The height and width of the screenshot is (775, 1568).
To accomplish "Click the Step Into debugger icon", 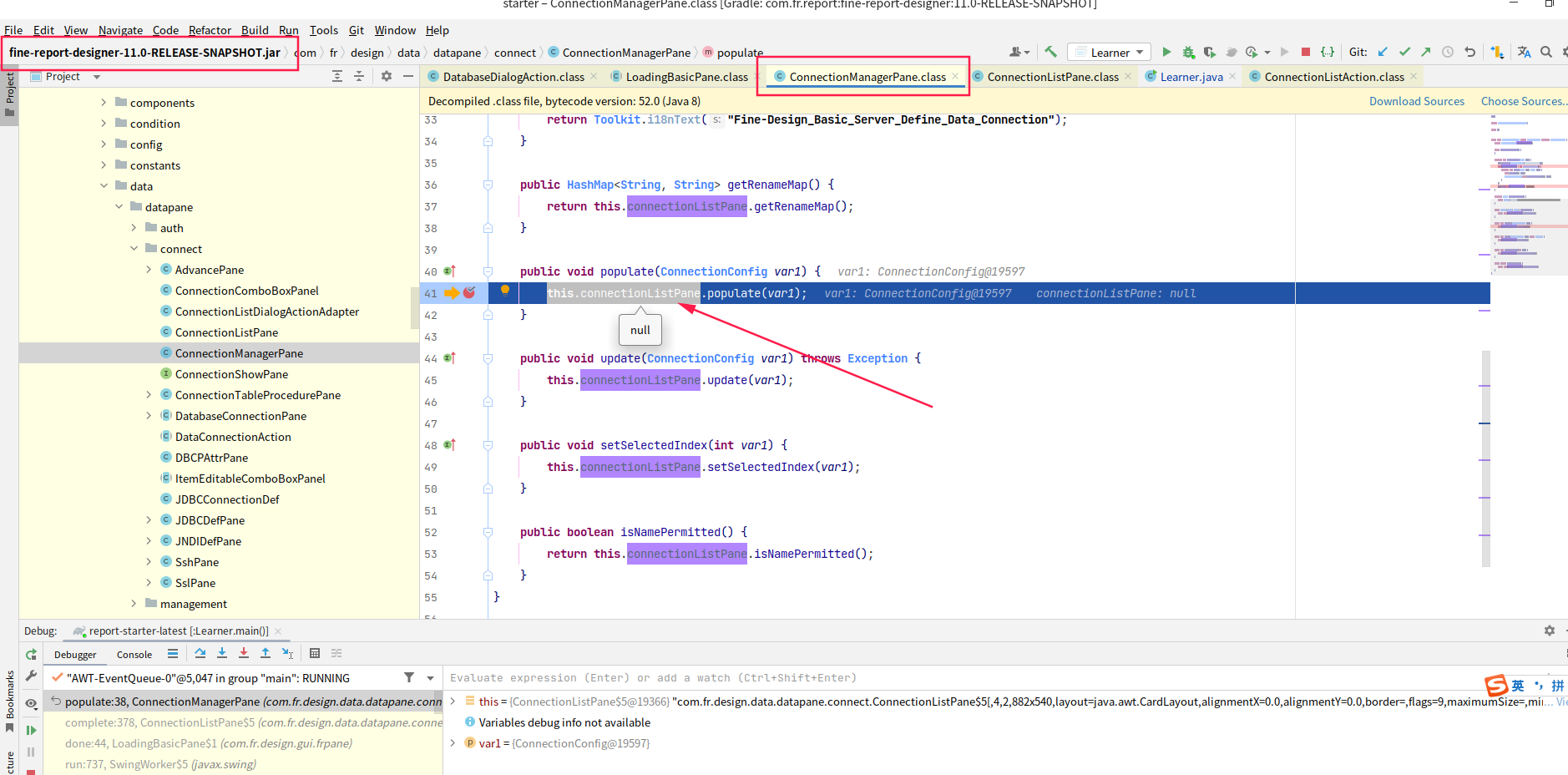I will pos(222,653).
